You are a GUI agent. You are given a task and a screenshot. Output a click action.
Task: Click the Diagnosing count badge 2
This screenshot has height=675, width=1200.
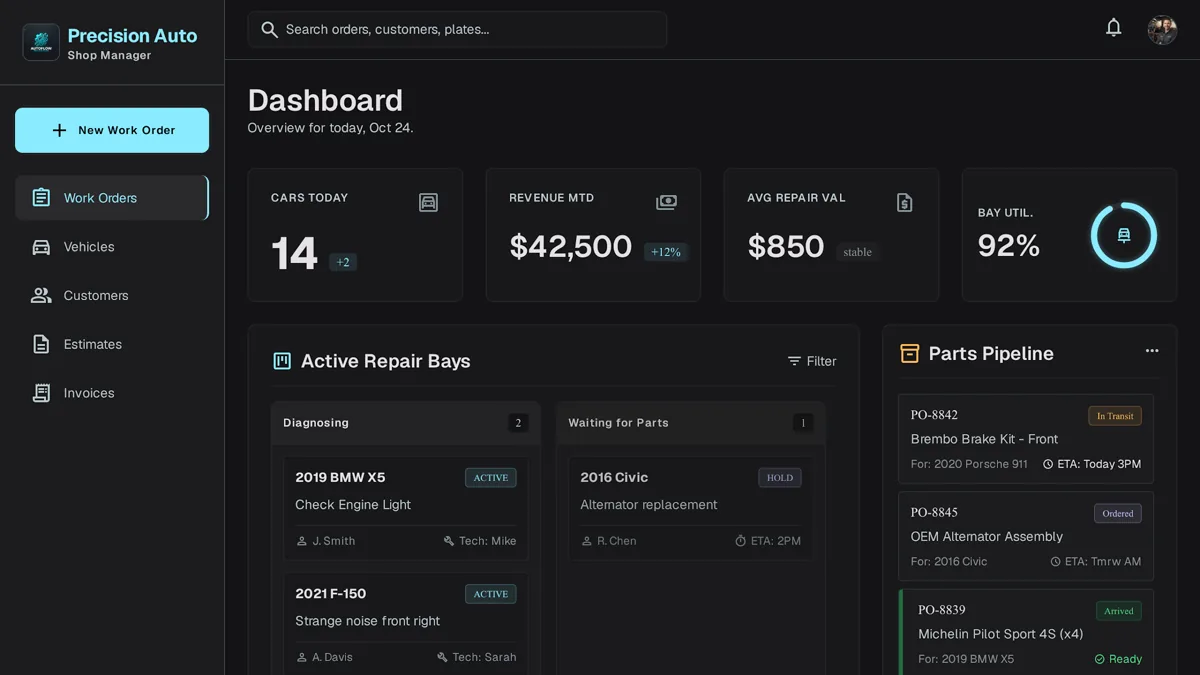pos(518,423)
